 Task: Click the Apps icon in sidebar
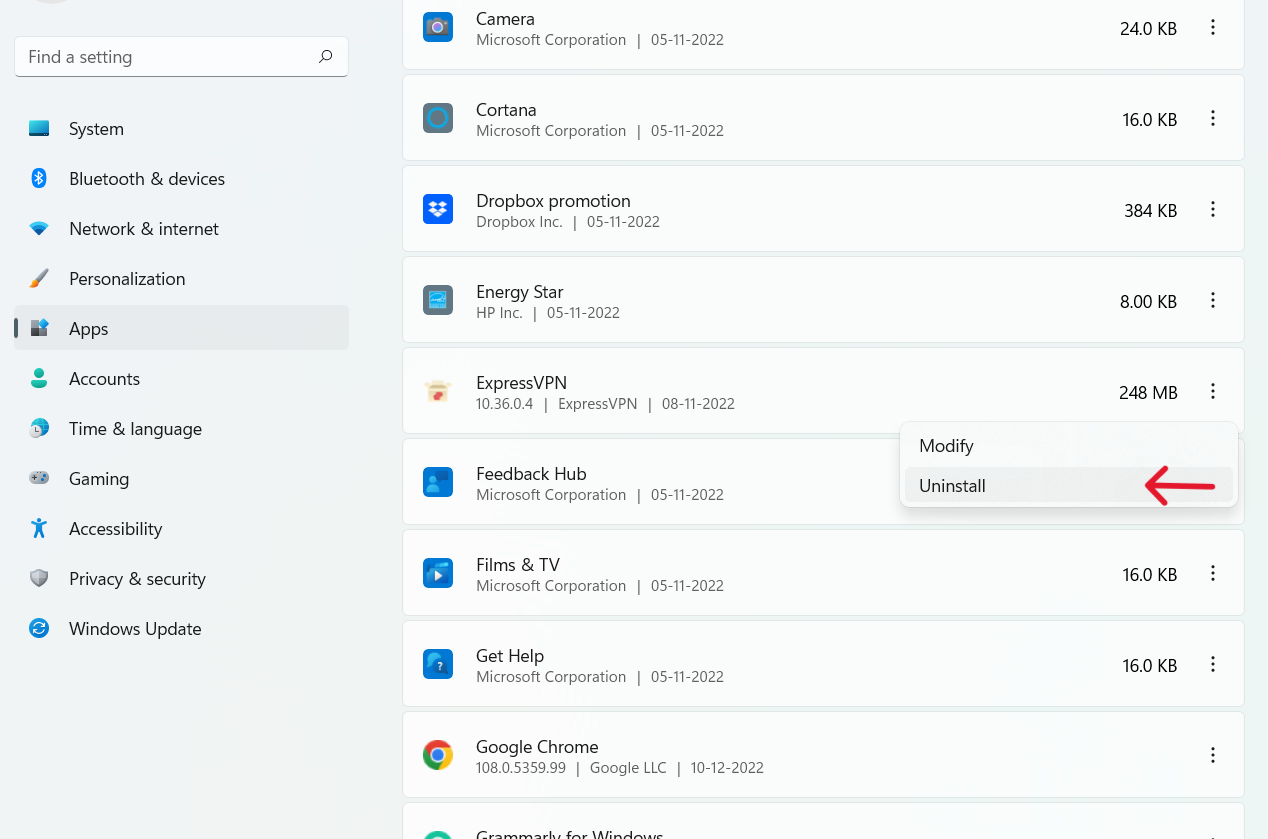[39, 329]
